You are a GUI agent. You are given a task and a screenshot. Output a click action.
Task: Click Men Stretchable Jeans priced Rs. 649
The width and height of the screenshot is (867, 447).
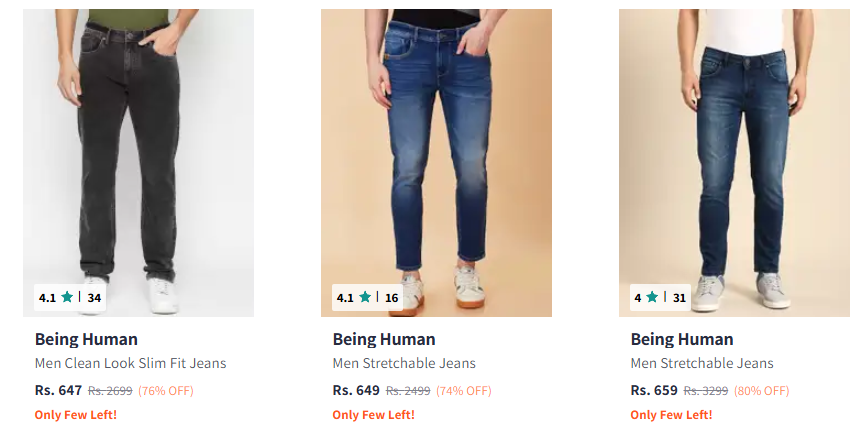coord(404,363)
